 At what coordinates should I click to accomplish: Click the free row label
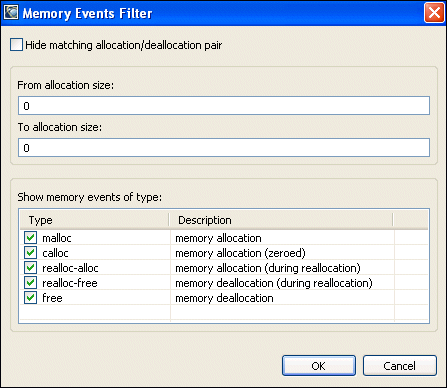pyautogui.click(x=52, y=298)
